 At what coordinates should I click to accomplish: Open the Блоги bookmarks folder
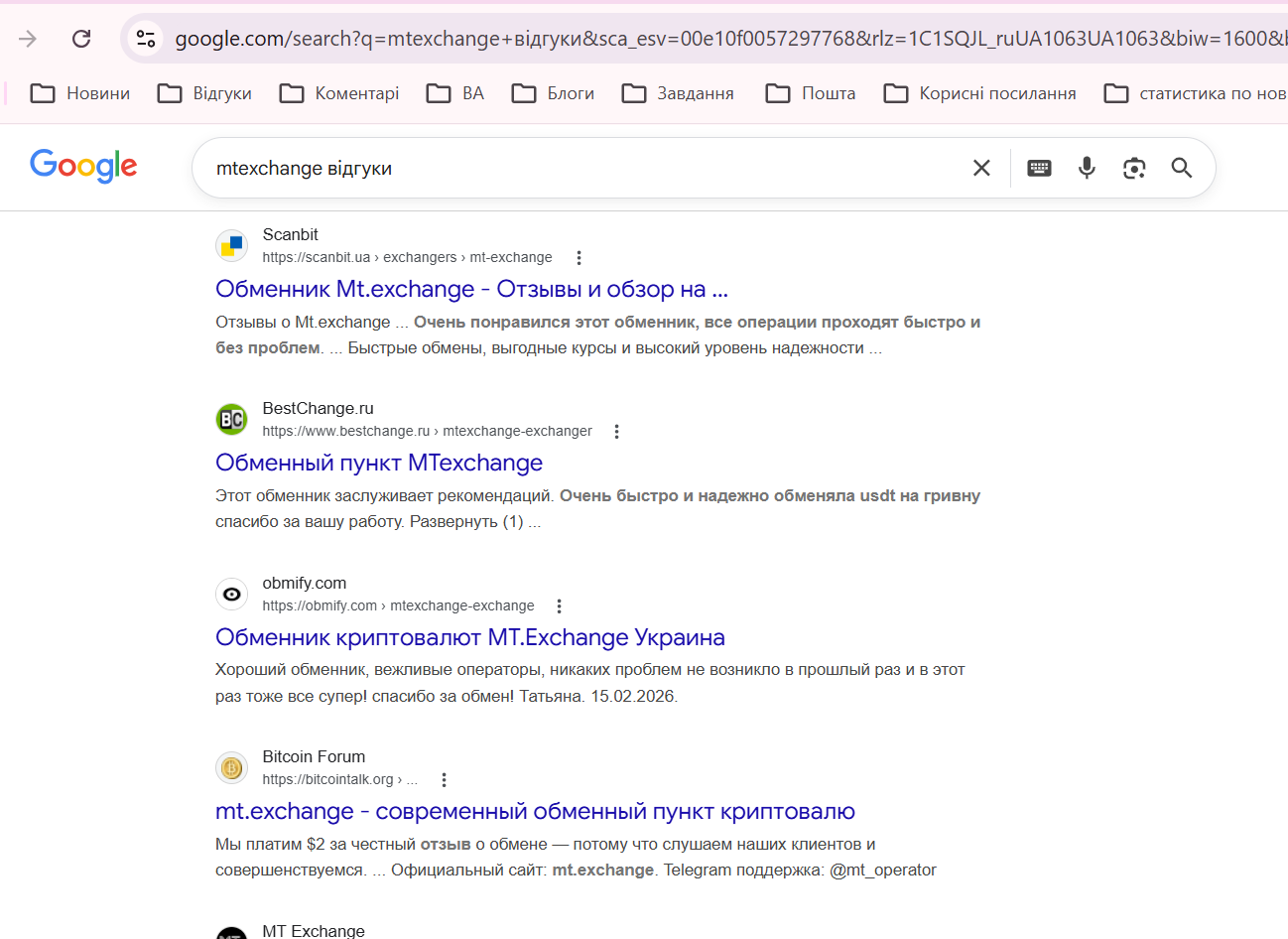pos(553,93)
